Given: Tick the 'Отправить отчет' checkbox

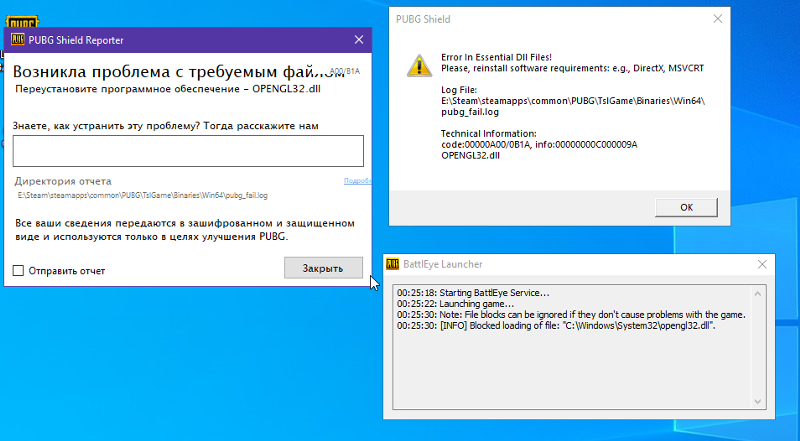Looking at the screenshot, I should click(18, 271).
